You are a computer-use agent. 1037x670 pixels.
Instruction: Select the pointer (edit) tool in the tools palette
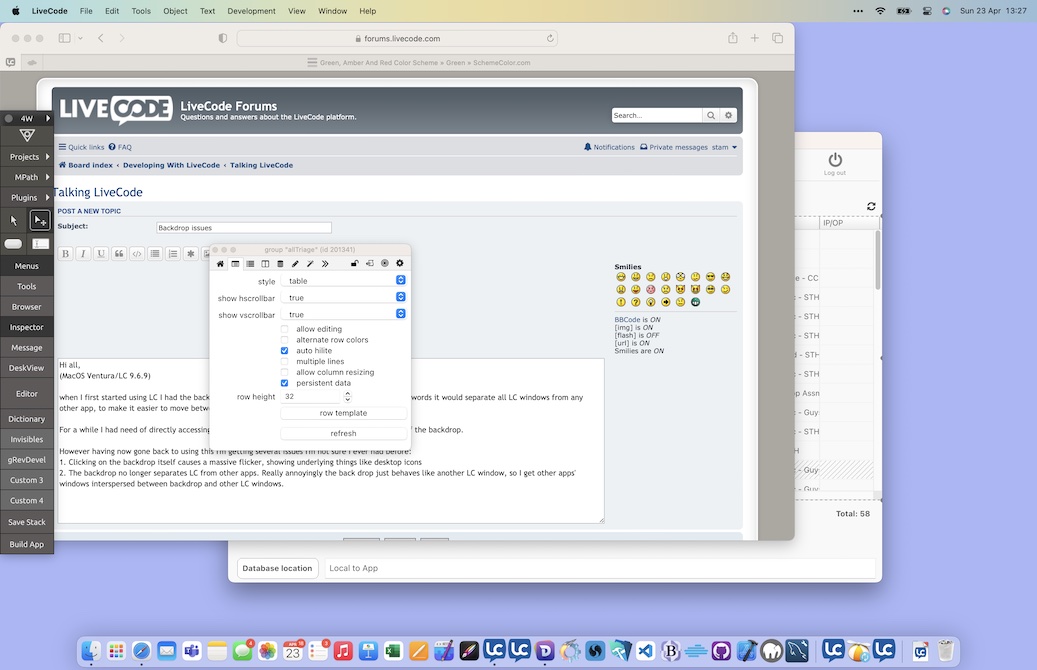click(14, 220)
